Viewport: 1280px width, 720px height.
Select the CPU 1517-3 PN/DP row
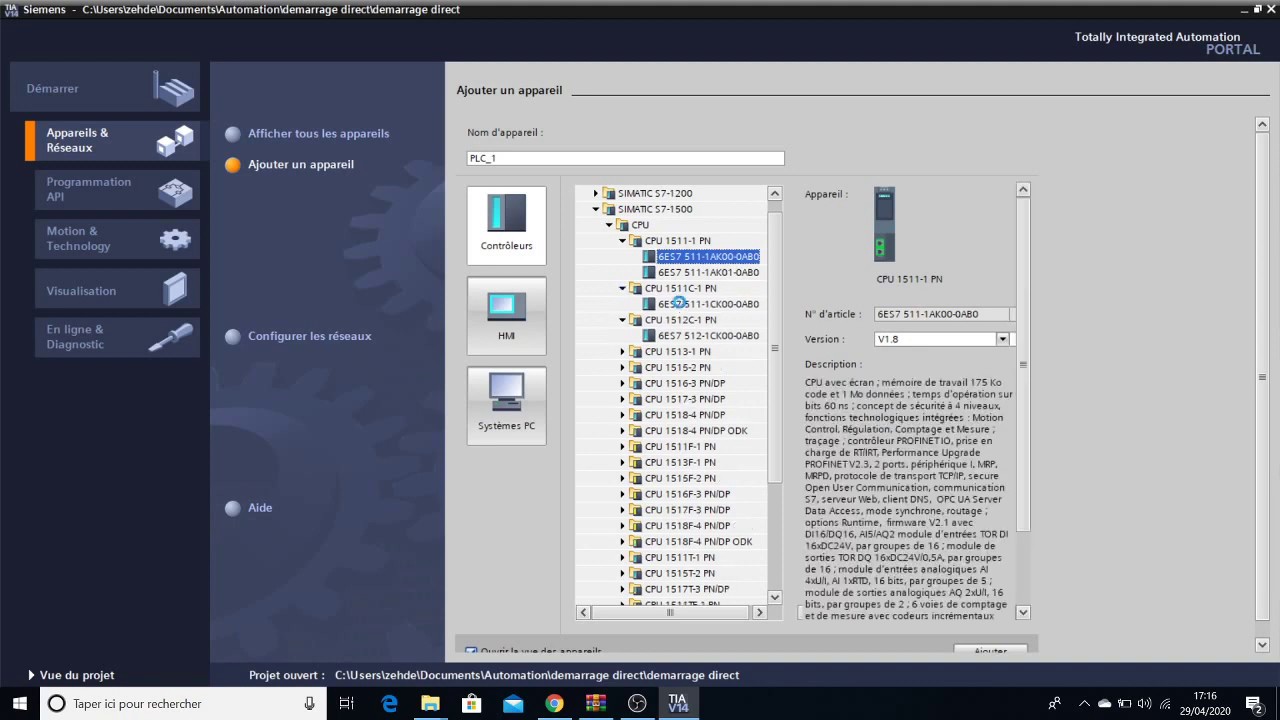pyautogui.click(x=685, y=399)
